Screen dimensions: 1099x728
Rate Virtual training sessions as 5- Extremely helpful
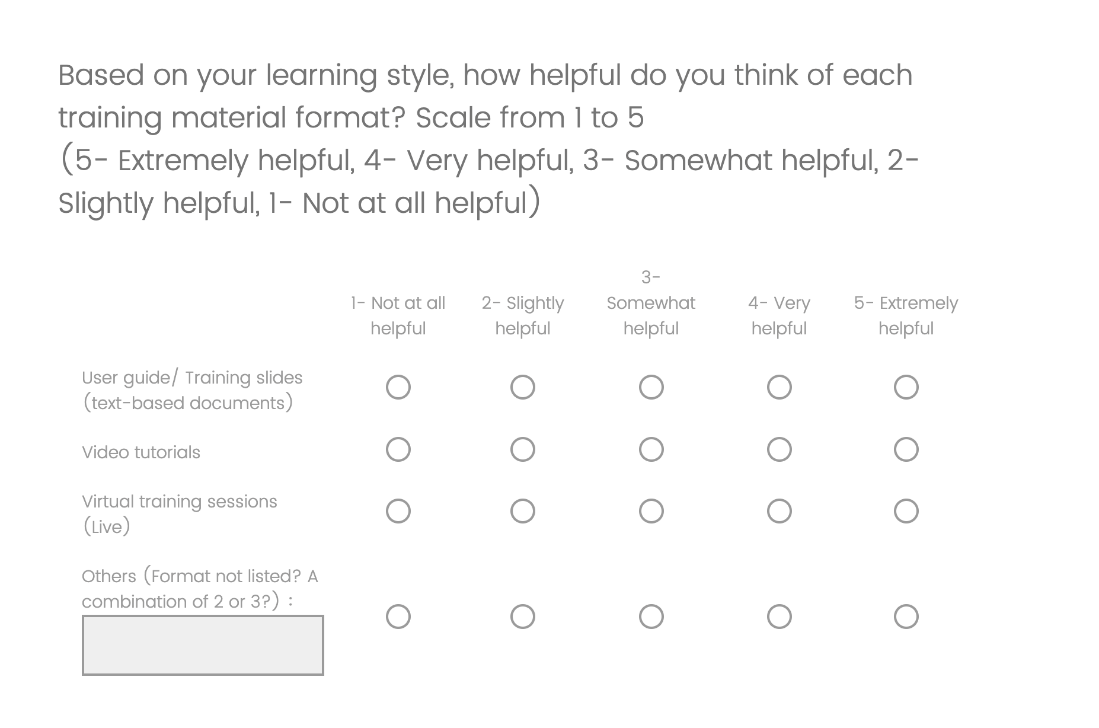pos(906,512)
